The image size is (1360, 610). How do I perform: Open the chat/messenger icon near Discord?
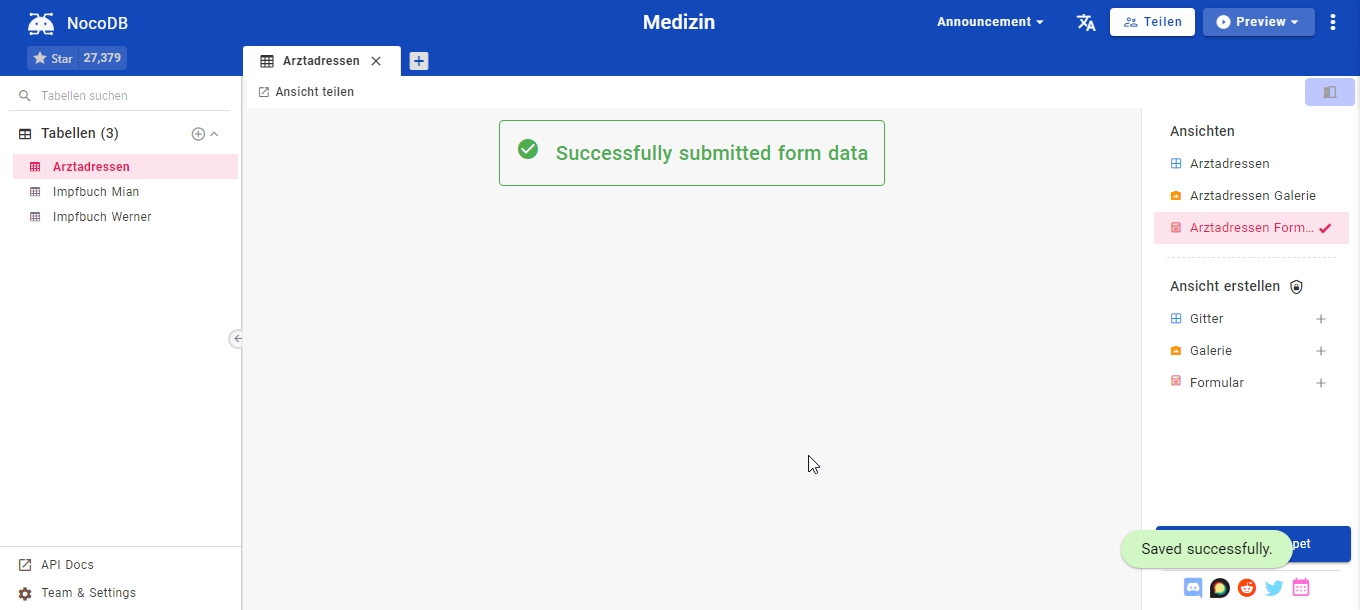tap(1219, 588)
